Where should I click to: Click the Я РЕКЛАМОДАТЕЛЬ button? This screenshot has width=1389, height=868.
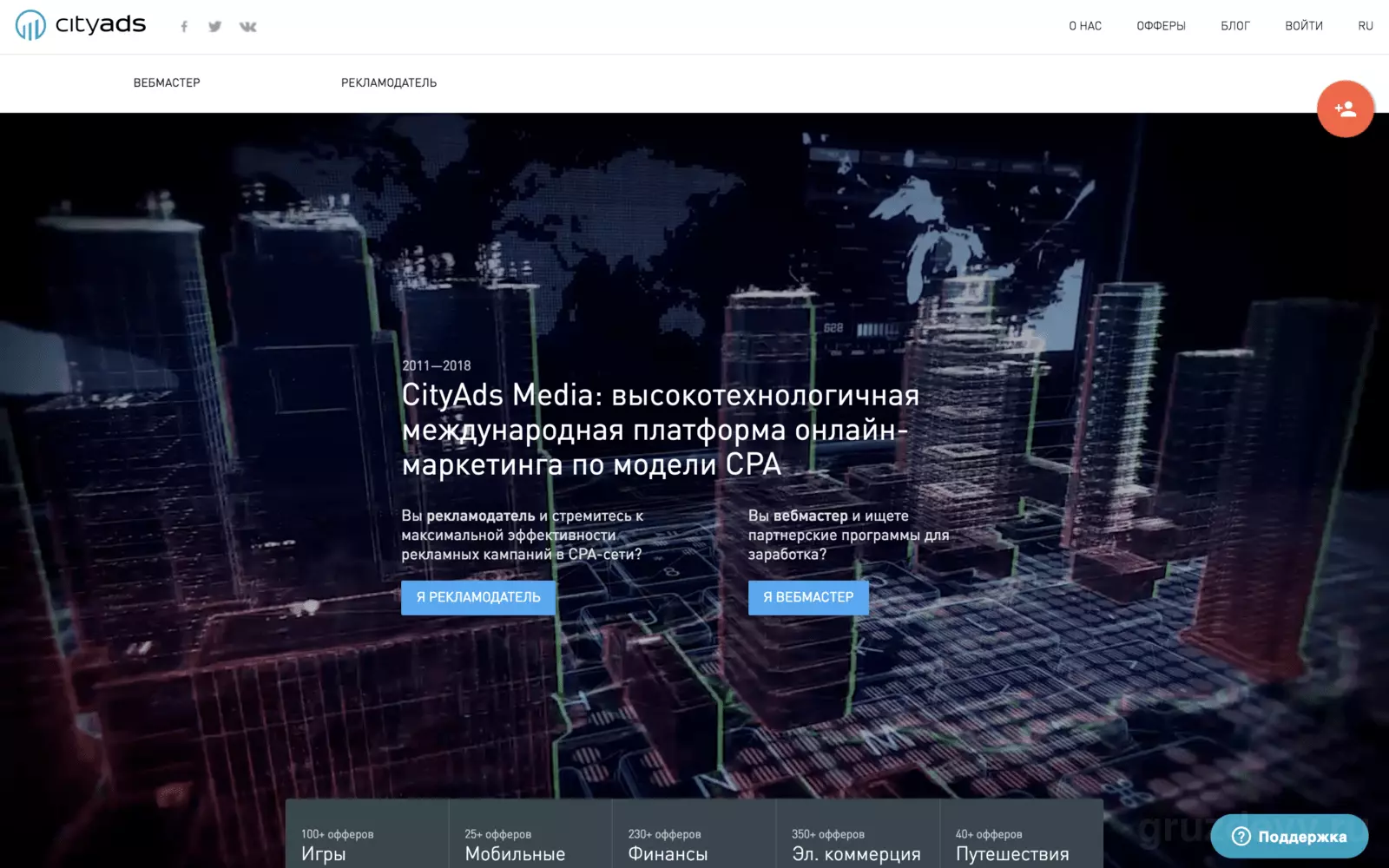pos(478,597)
